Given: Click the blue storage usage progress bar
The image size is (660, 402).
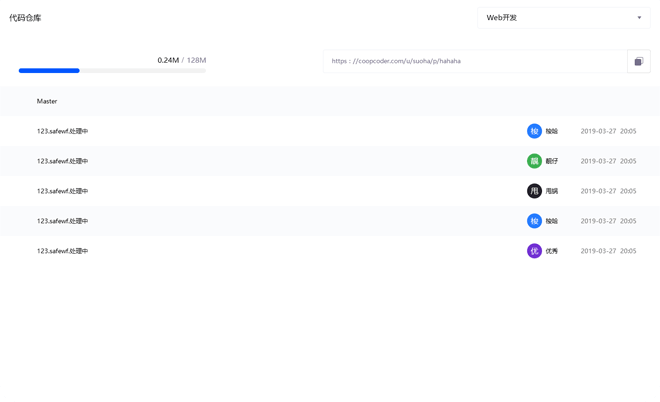Looking at the screenshot, I should pyautogui.click(x=49, y=71).
